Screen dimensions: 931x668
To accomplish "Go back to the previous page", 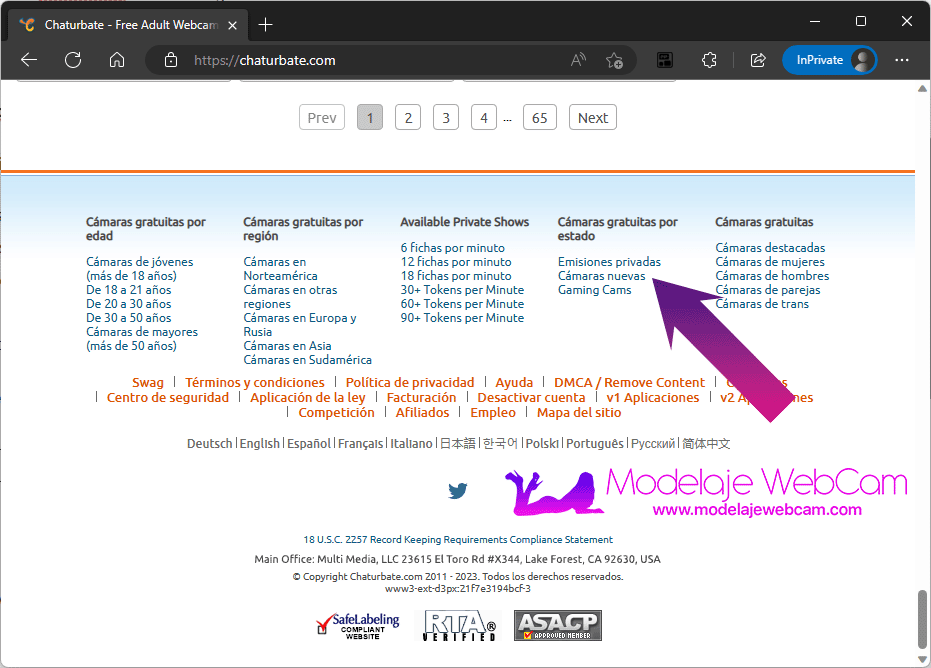I will pyautogui.click(x=28, y=60).
